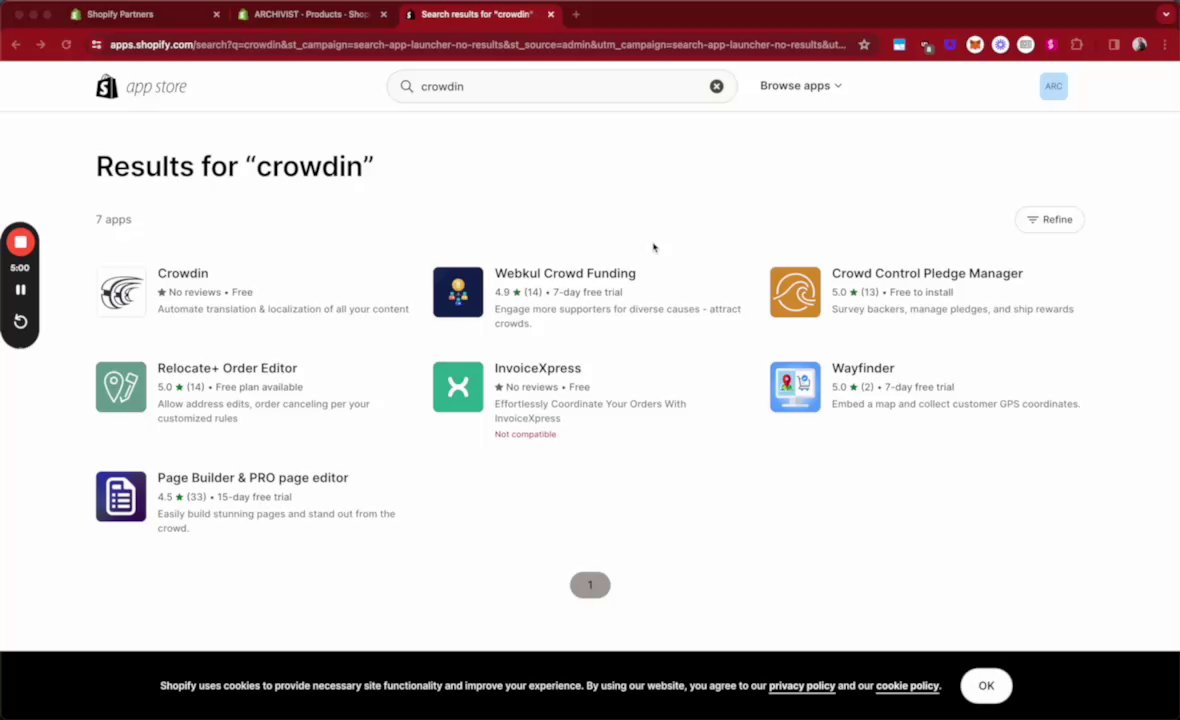Image resolution: width=1180 pixels, height=720 pixels.
Task: Open the Chrome three-dot menu
Action: point(1165,45)
